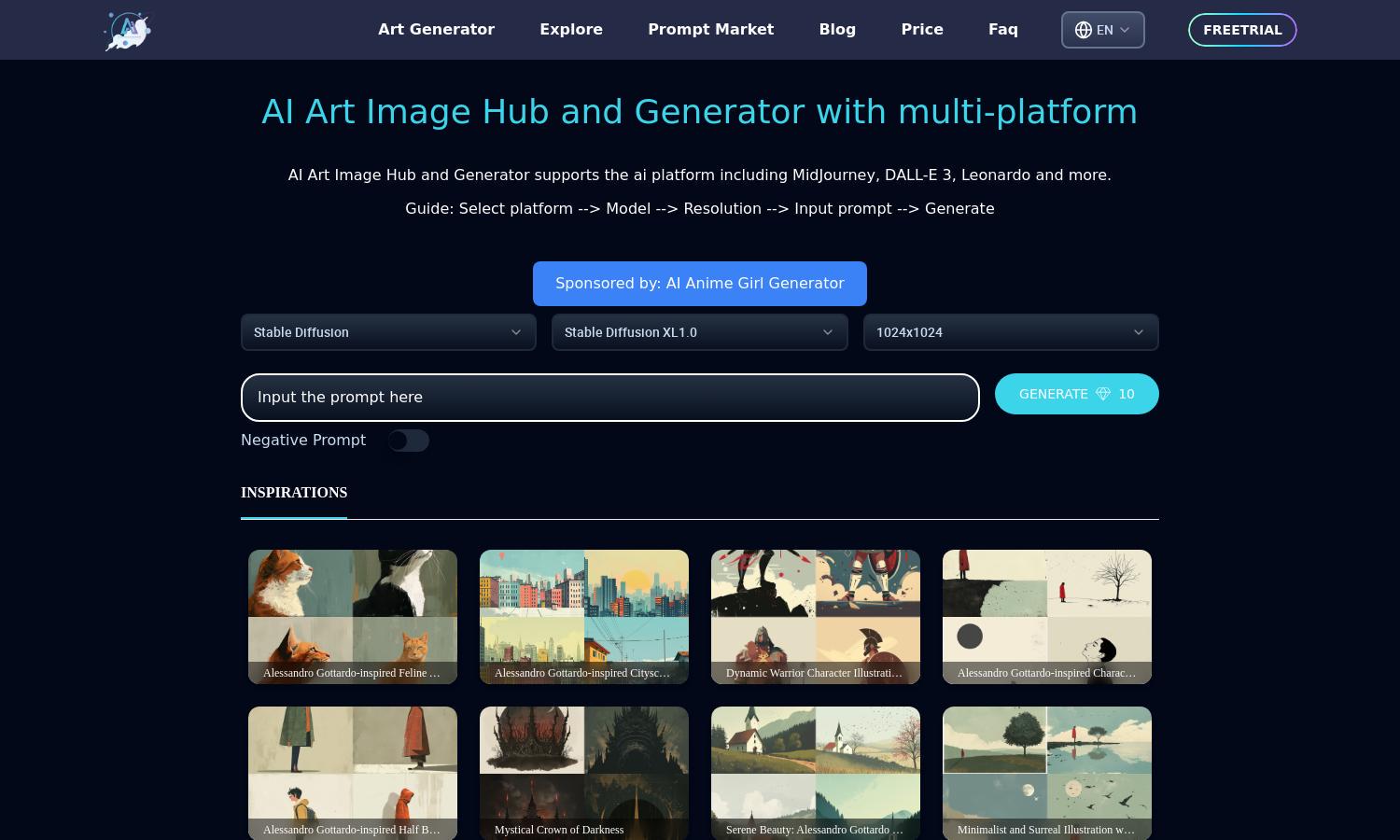Click the GENERATE button

1077,394
